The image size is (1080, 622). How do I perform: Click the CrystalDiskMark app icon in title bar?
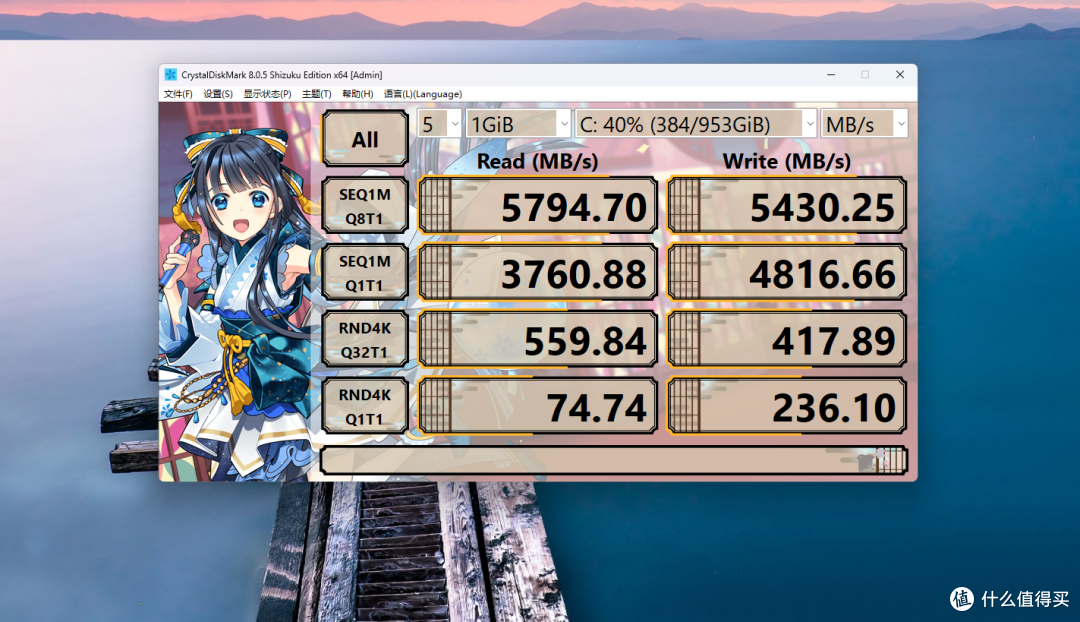coord(171,74)
